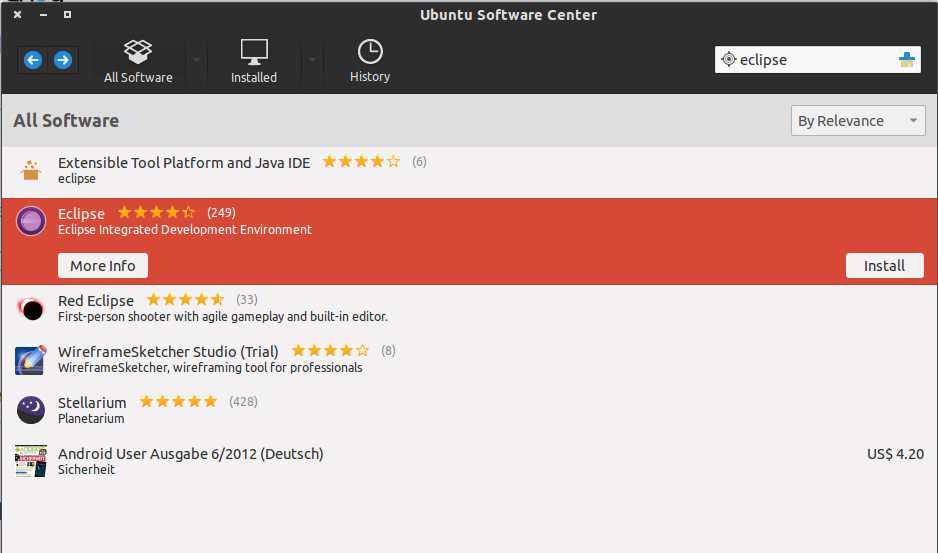Go back with the left arrow button
Image resolution: width=938 pixels, height=553 pixels.
(x=33, y=60)
